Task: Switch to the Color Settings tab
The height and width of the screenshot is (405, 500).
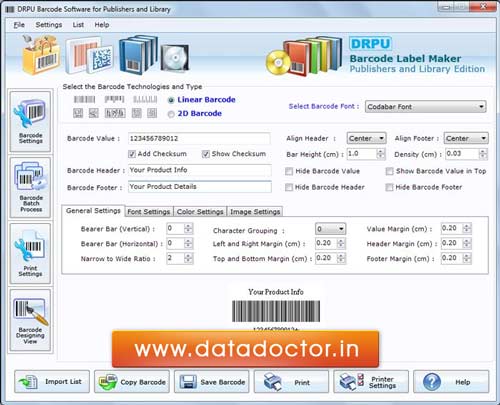Action: tap(200, 212)
